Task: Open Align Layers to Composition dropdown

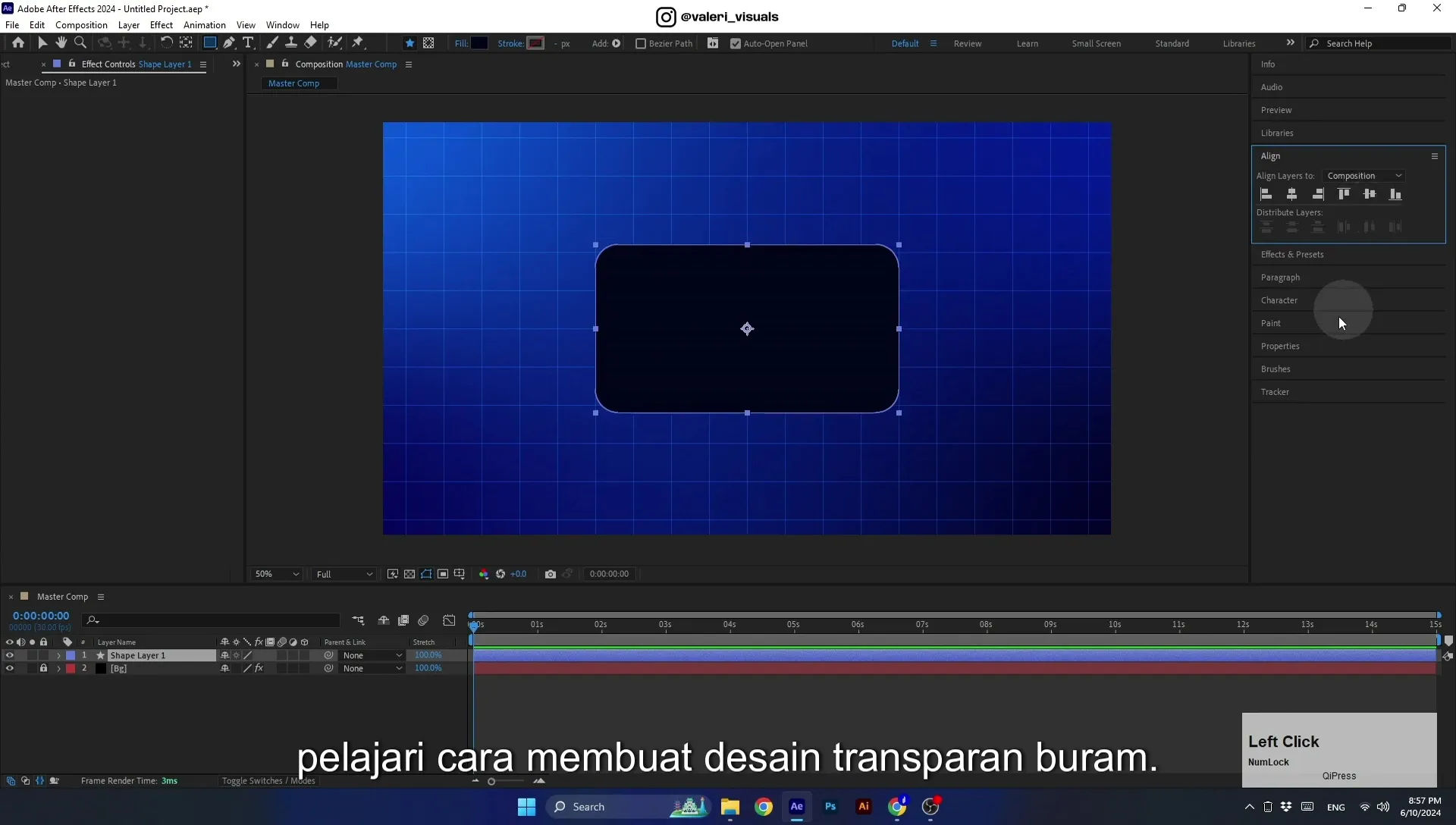Action: (1364, 176)
